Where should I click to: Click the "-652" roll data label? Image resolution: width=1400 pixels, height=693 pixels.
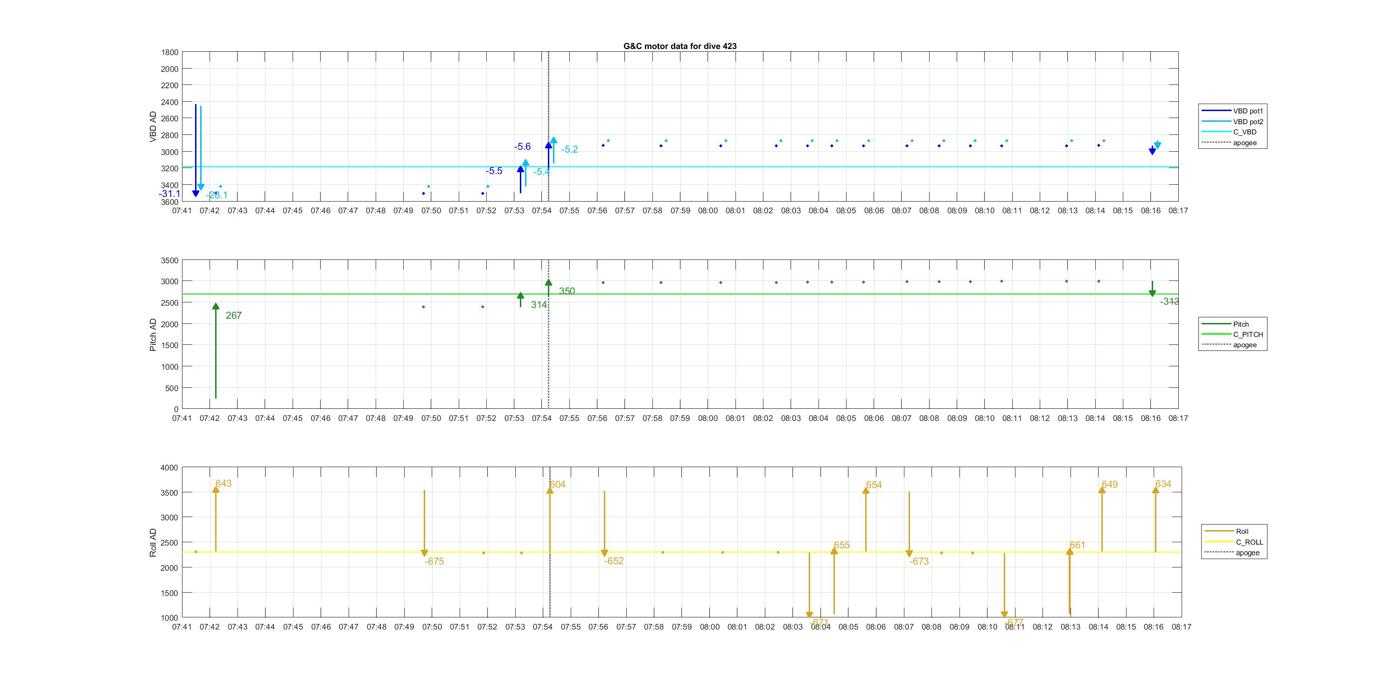614,562
